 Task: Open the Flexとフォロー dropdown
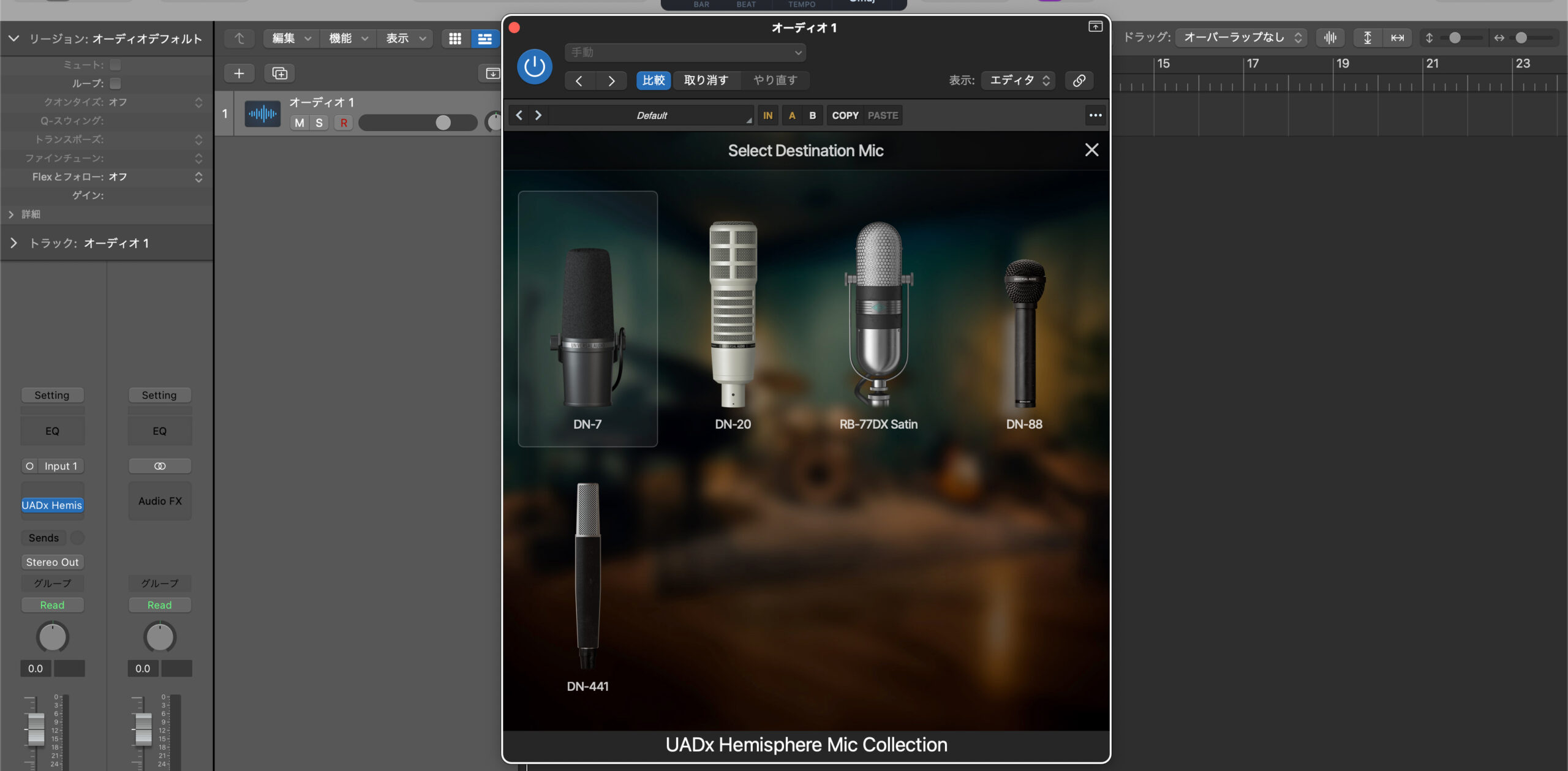point(198,177)
